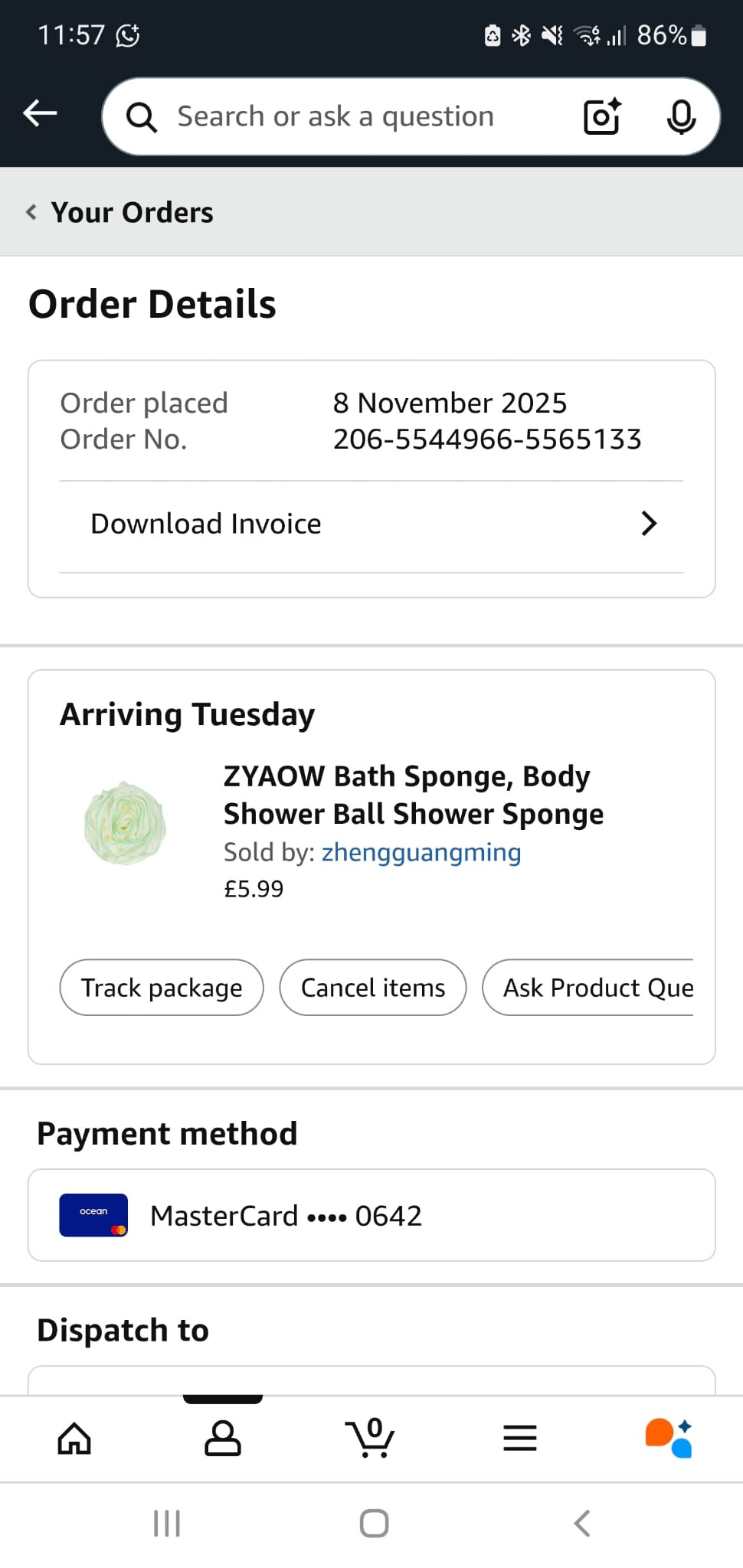Launch the Rufus AI assistant icon
This screenshot has width=743, height=1568.
coord(669,1439)
